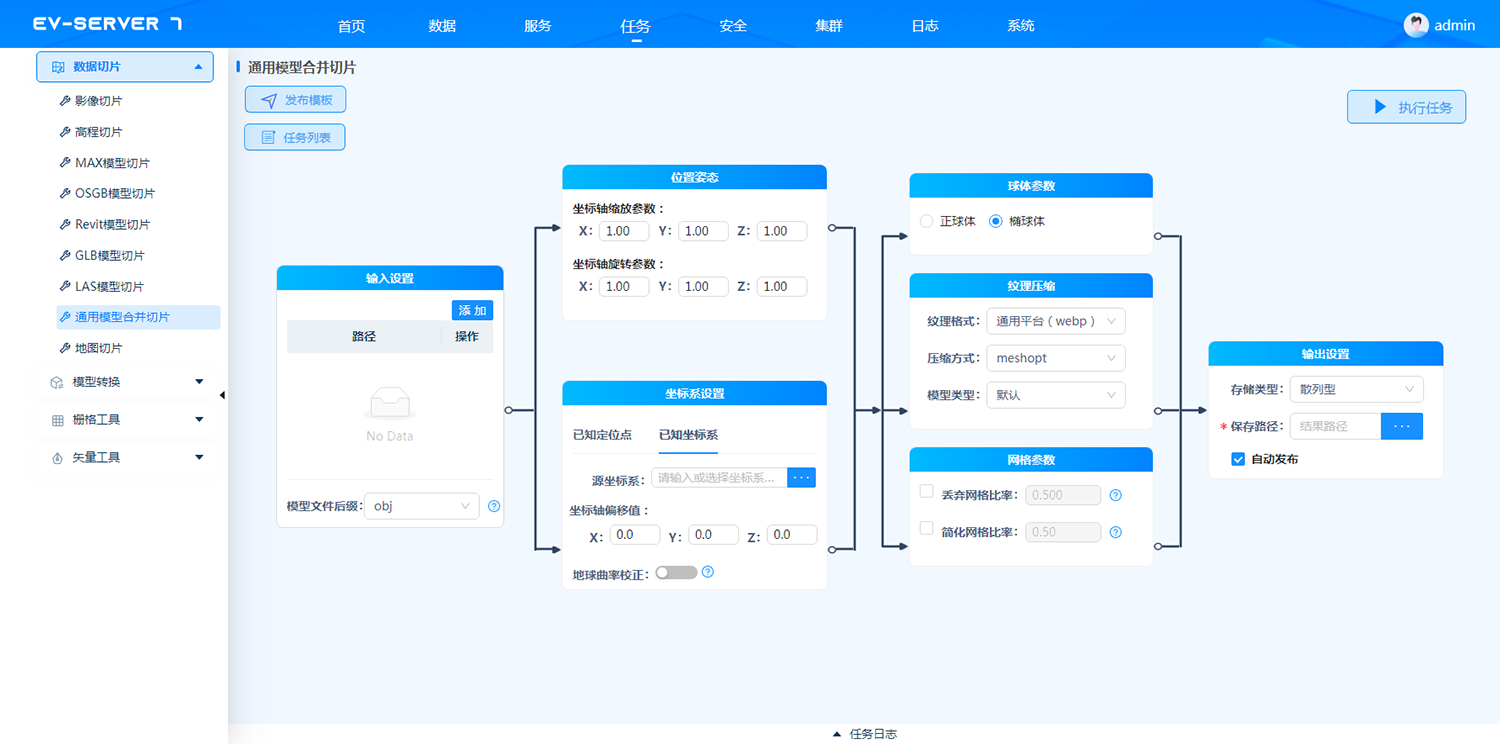Open the 纹理格式 dropdown

(x=1055, y=321)
